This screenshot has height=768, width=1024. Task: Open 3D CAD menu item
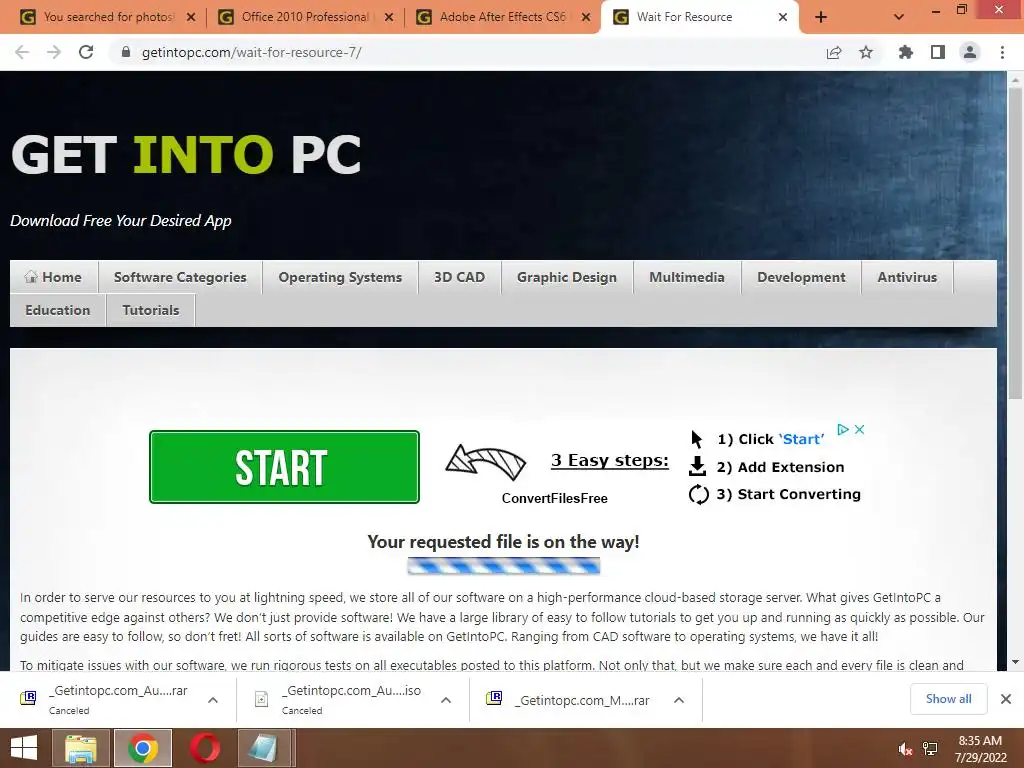(x=460, y=277)
